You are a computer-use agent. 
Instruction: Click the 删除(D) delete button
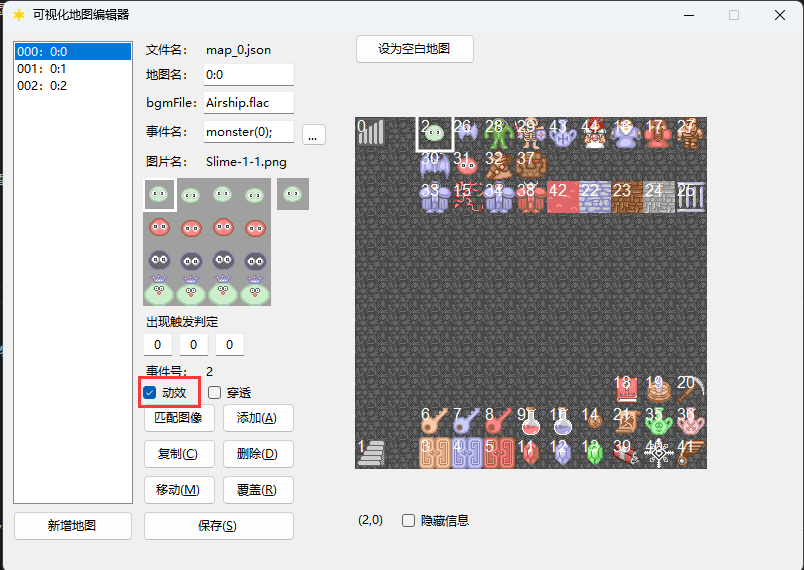tap(258, 454)
